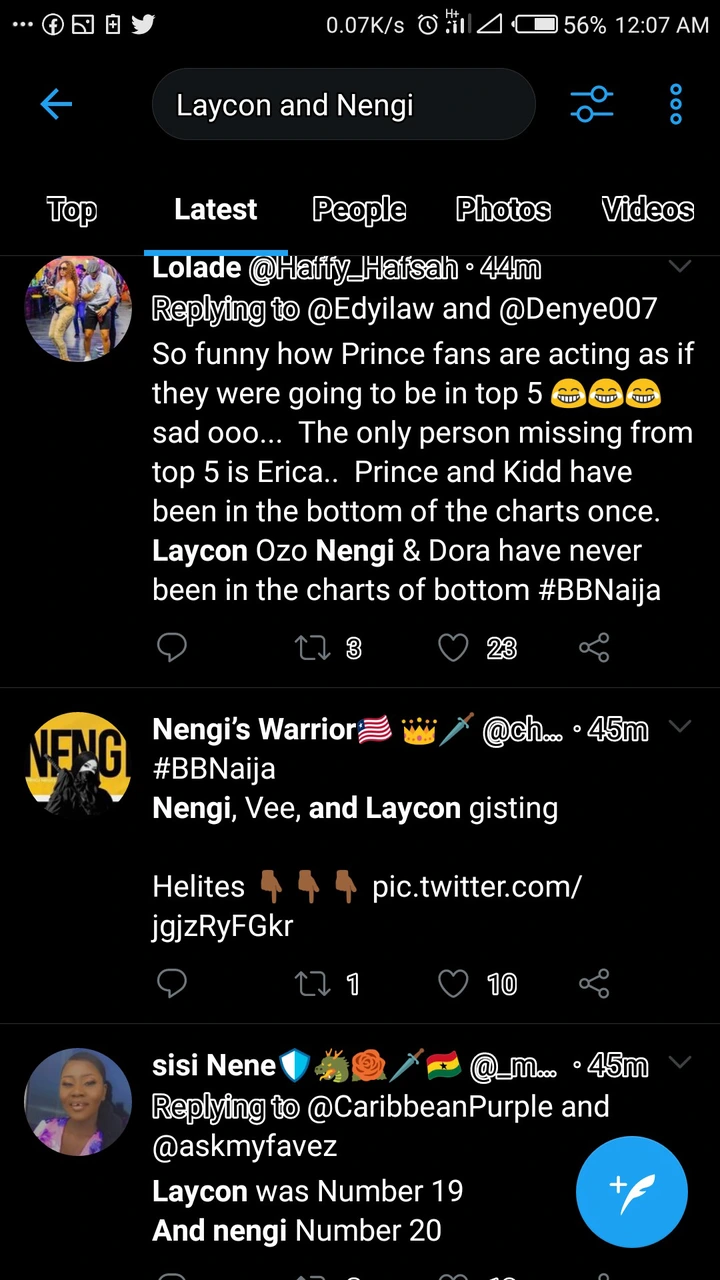The image size is (720, 1280).
Task: Reply to Nengi's Warrior tweet
Action: (172, 984)
